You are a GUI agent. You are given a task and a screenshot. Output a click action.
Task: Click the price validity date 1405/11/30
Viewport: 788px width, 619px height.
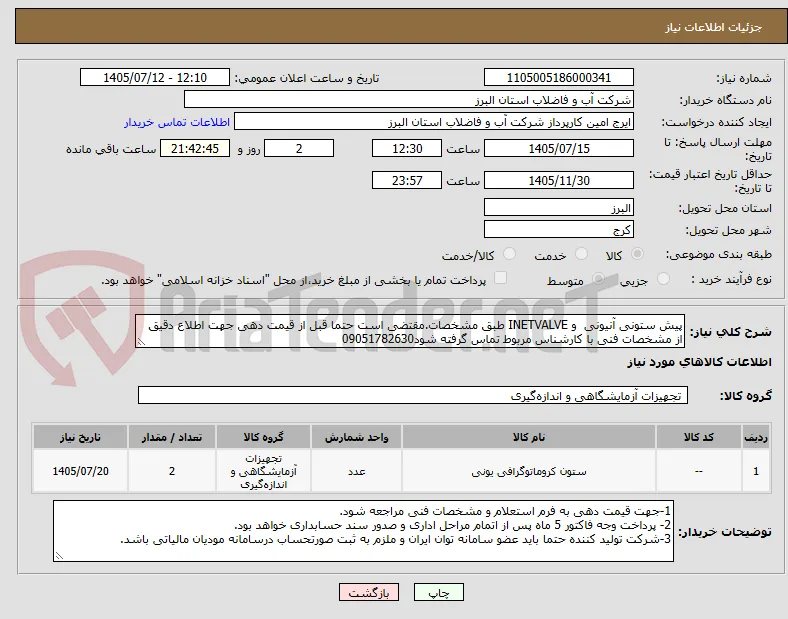pos(559,180)
